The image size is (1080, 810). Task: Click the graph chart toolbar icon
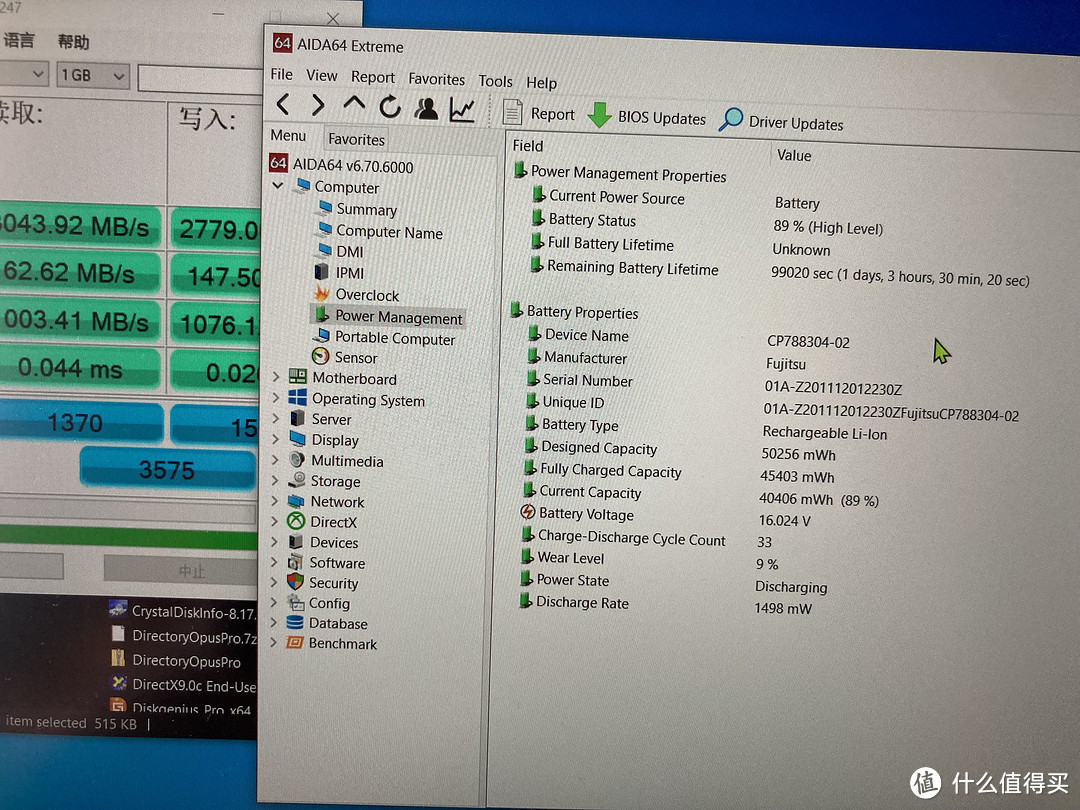[462, 110]
